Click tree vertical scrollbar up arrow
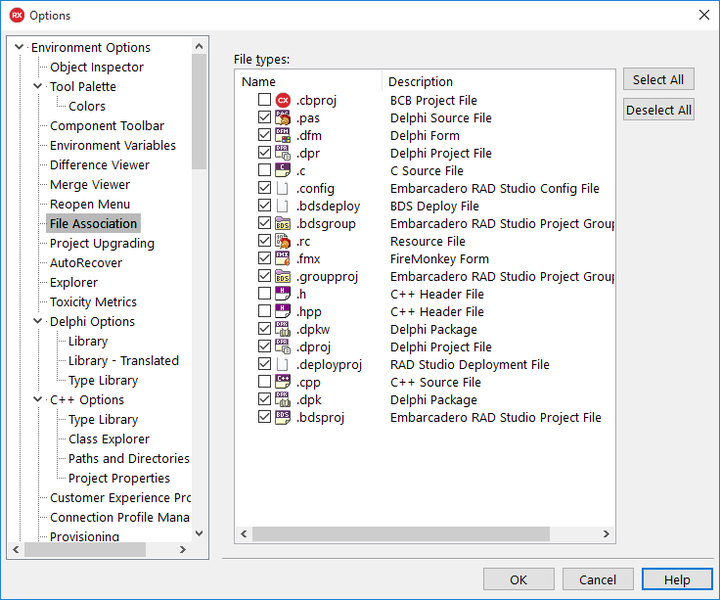720x600 pixels. pos(199,46)
